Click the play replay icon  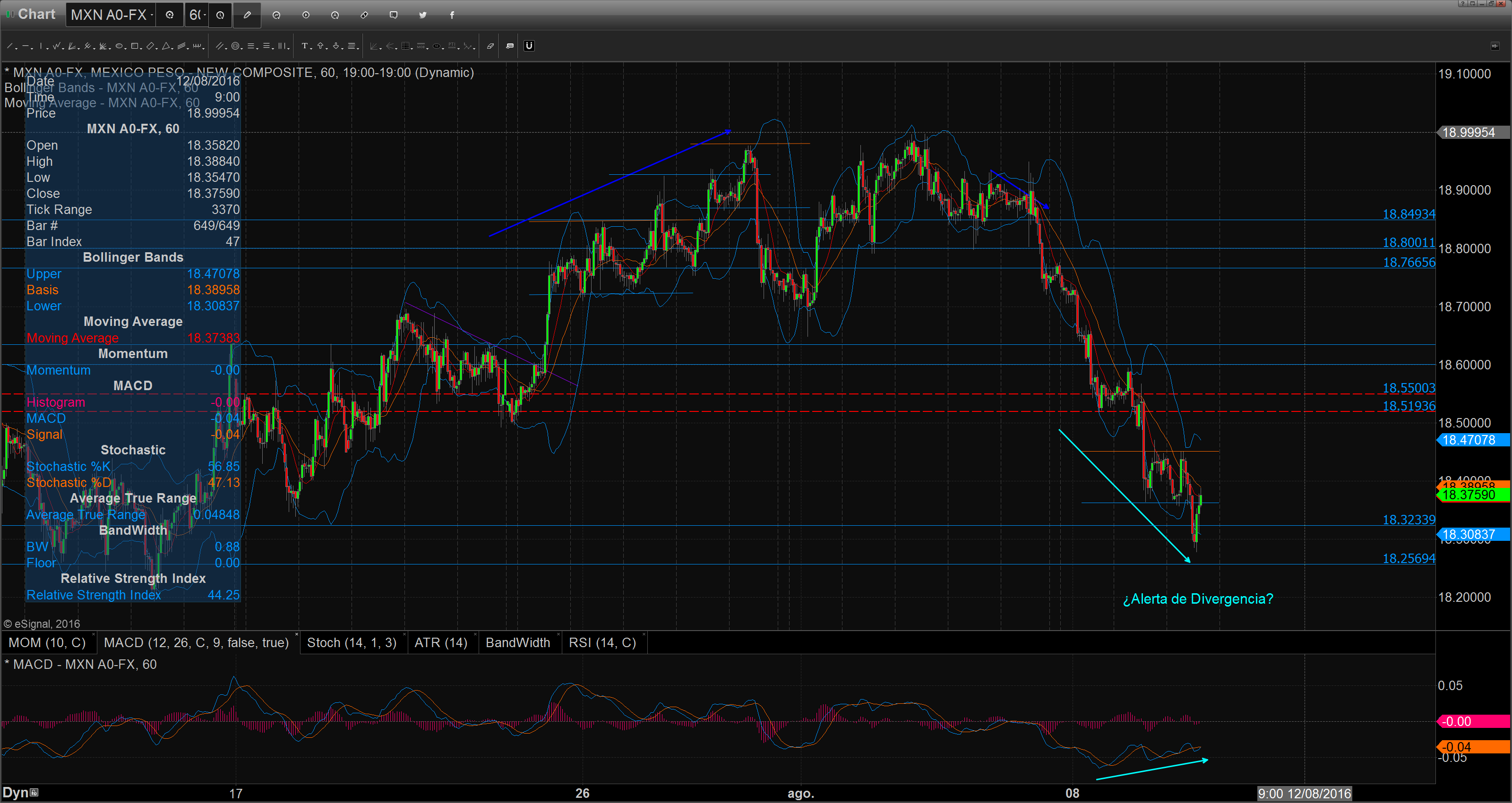(x=306, y=15)
